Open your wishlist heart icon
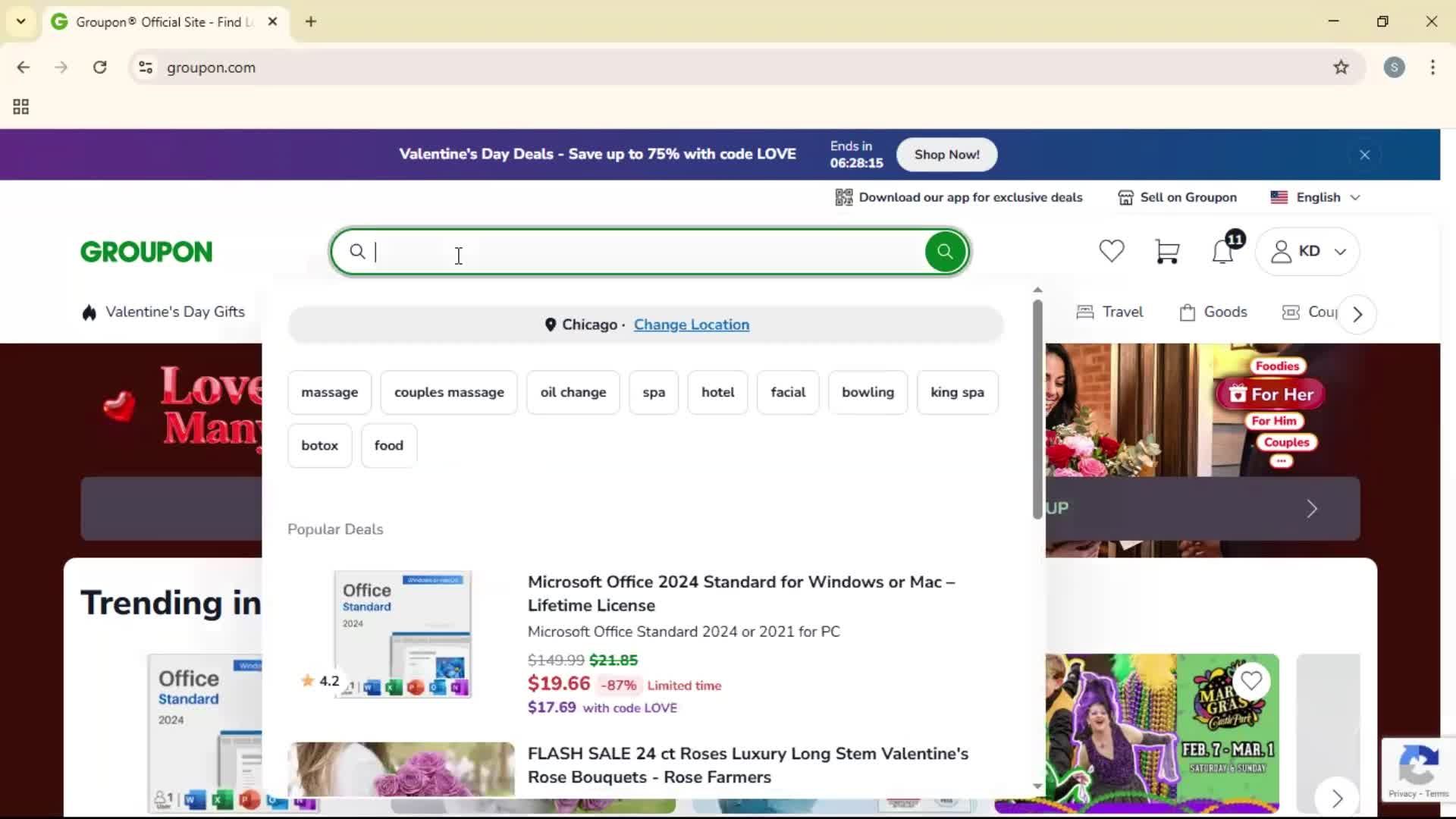1456x819 pixels. pyautogui.click(x=1111, y=251)
